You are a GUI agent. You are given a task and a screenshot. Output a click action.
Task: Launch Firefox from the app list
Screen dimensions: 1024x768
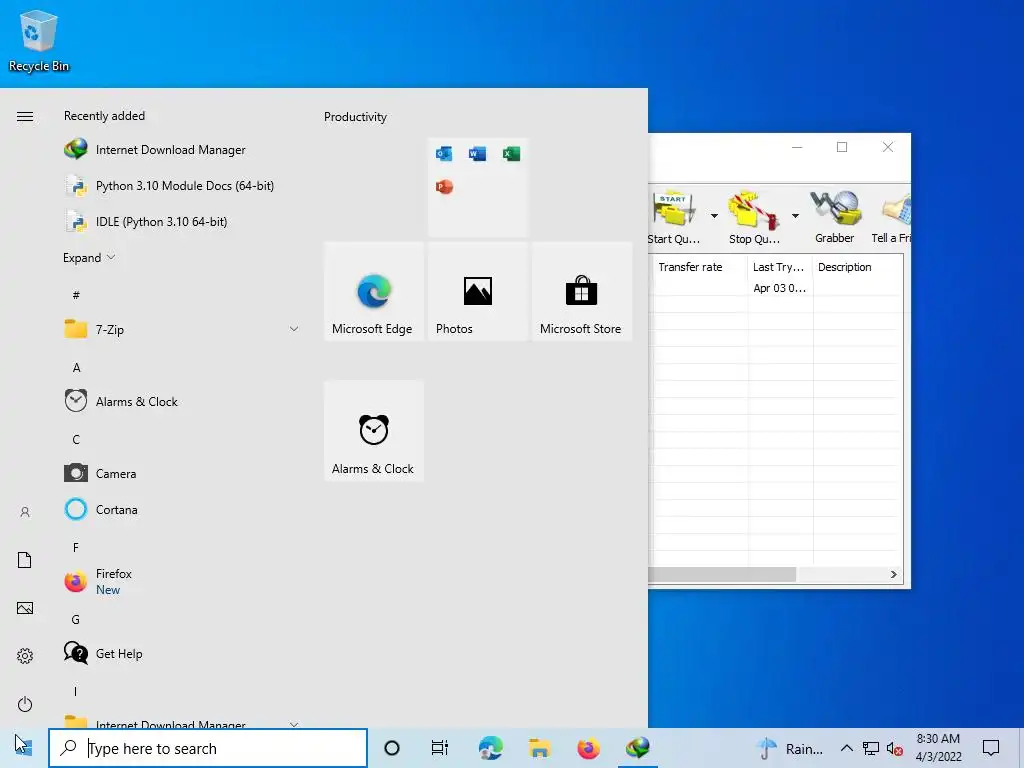(x=182, y=581)
